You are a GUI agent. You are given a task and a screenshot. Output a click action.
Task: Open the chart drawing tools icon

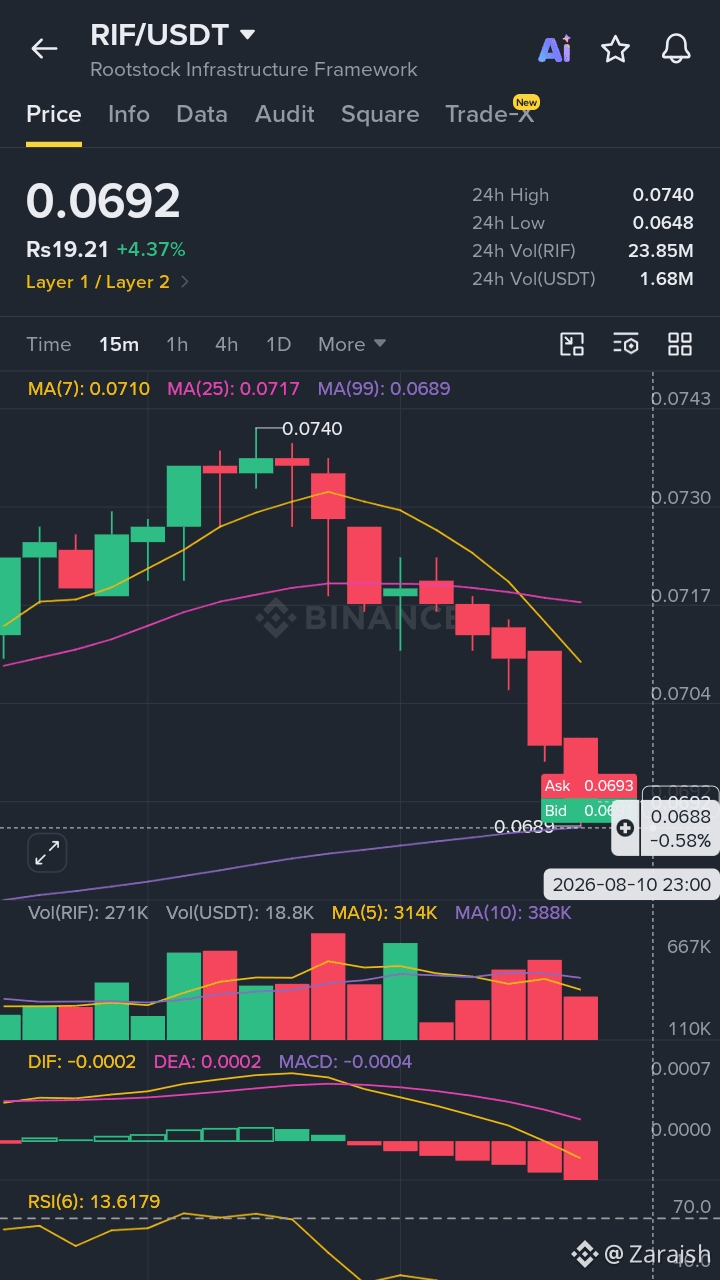click(572, 344)
